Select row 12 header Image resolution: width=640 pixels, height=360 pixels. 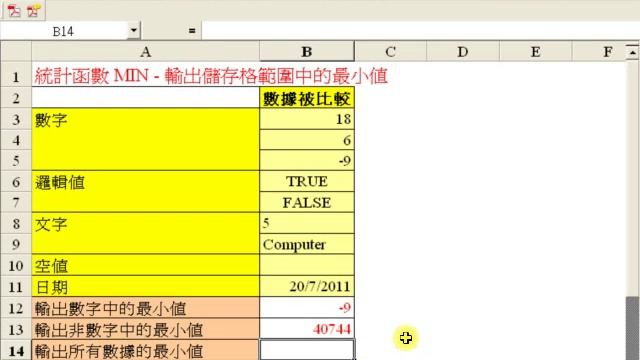tap(16, 308)
